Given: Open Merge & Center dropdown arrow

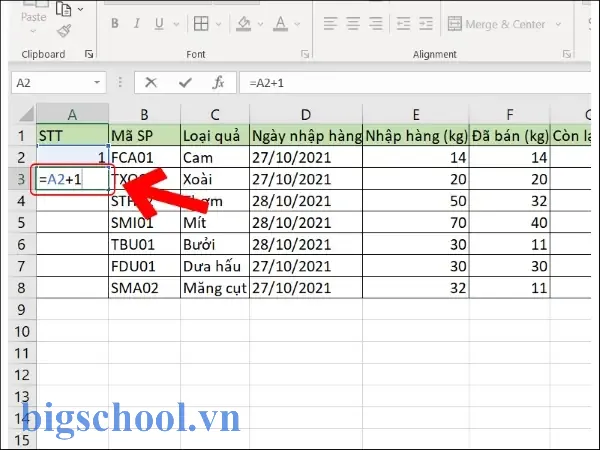Looking at the screenshot, I should click(x=558, y=24).
